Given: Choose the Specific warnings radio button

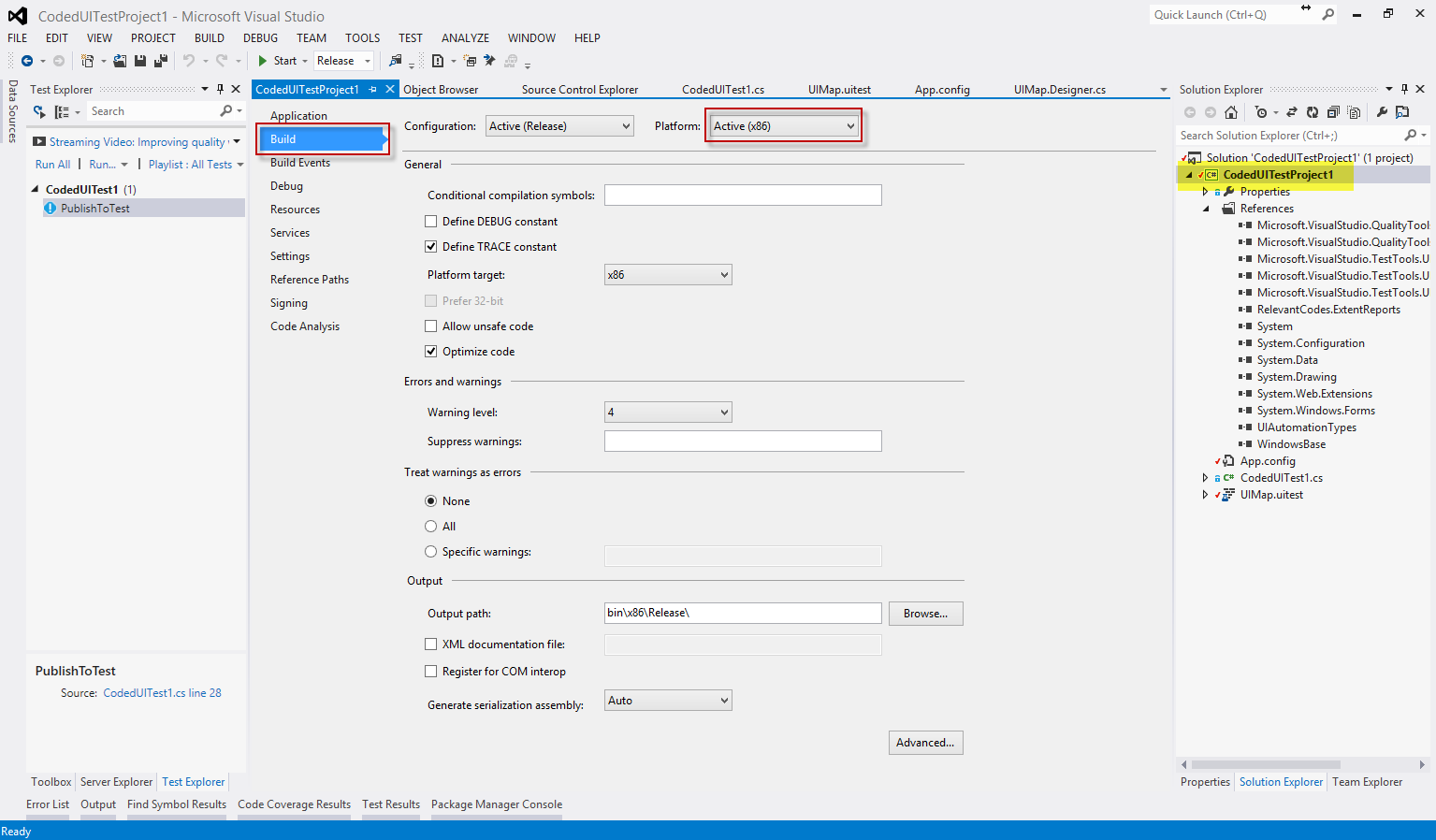Looking at the screenshot, I should click(430, 552).
